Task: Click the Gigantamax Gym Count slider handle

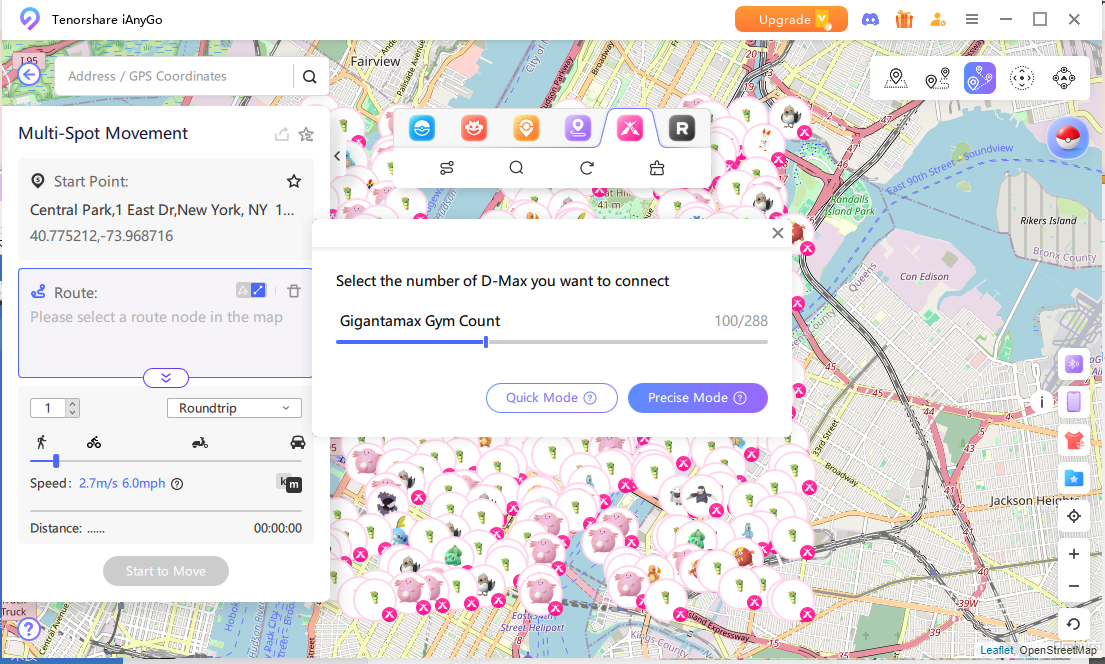Action: point(486,342)
